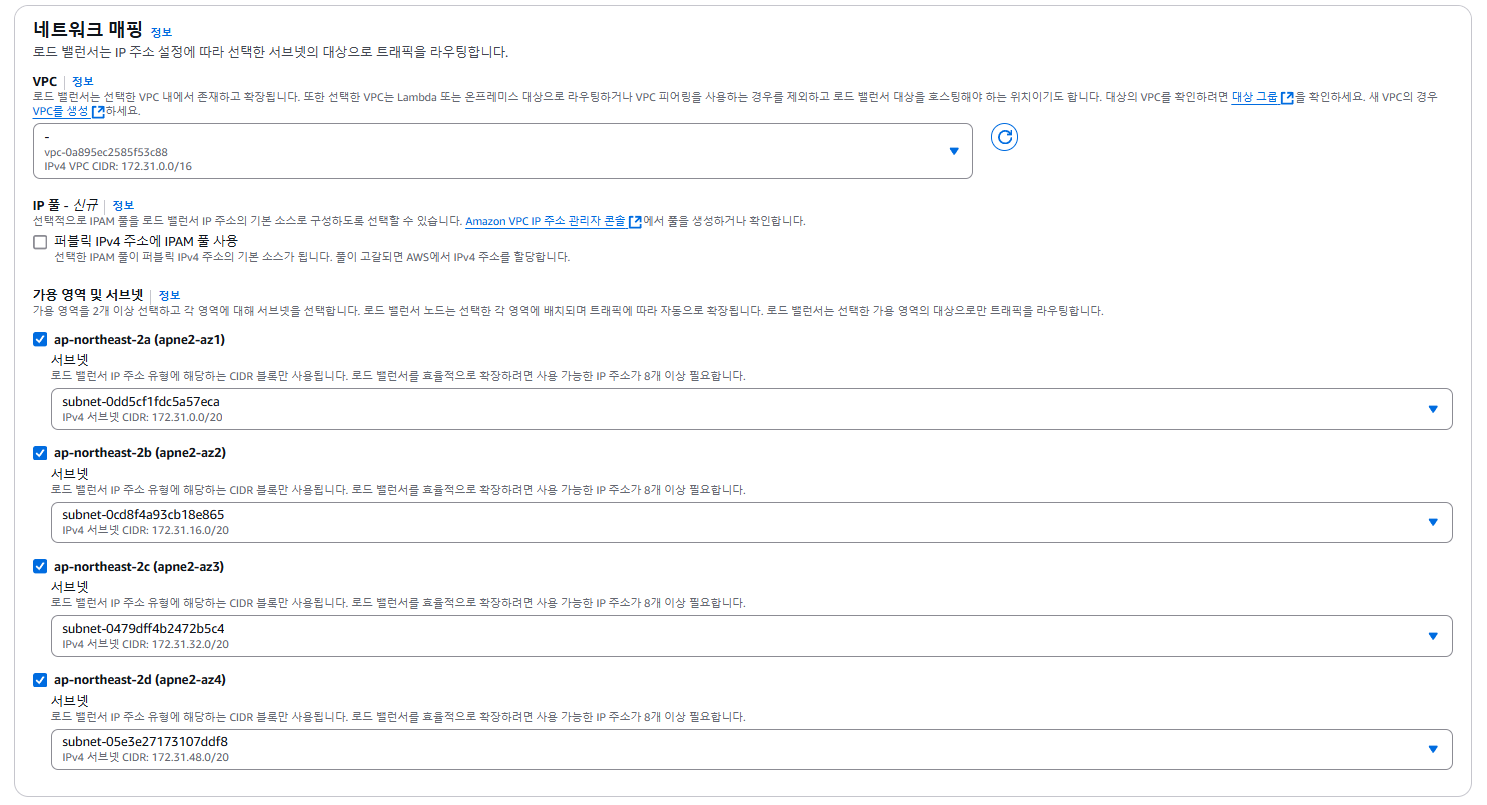Uncheck ap-northeast-2c availability zone
The height and width of the screenshot is (805, 1487).
click(40, 566)
